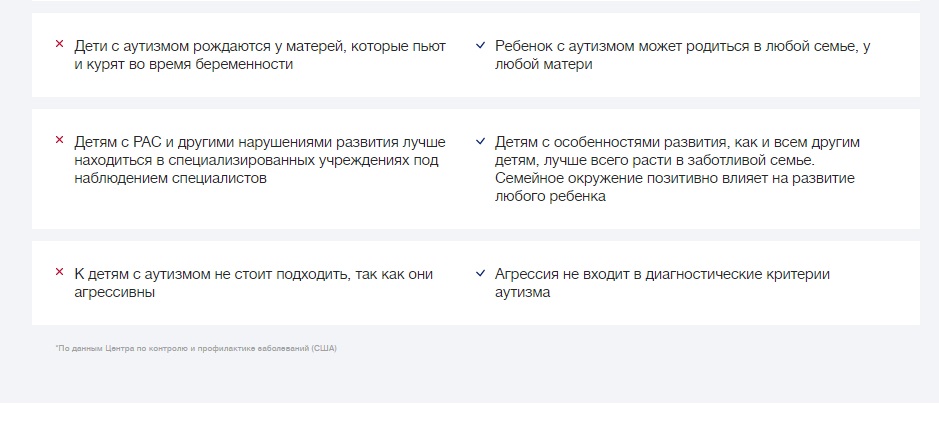The image size is (939, 445).
Task: Select the myth text about mothers drinking and smoking
Action: pos(260,55)
